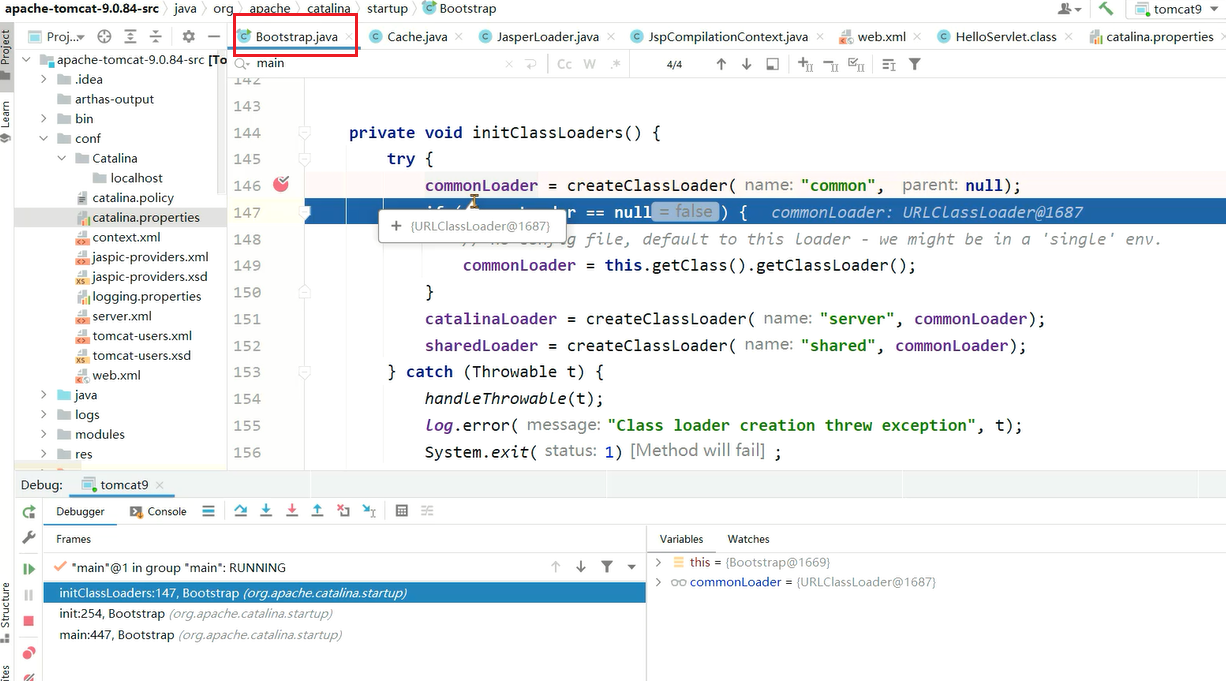This screenshot has height=681, width=1226.
Task: Expand commonLoader variable in Variables panel
Action: [658, 582]
